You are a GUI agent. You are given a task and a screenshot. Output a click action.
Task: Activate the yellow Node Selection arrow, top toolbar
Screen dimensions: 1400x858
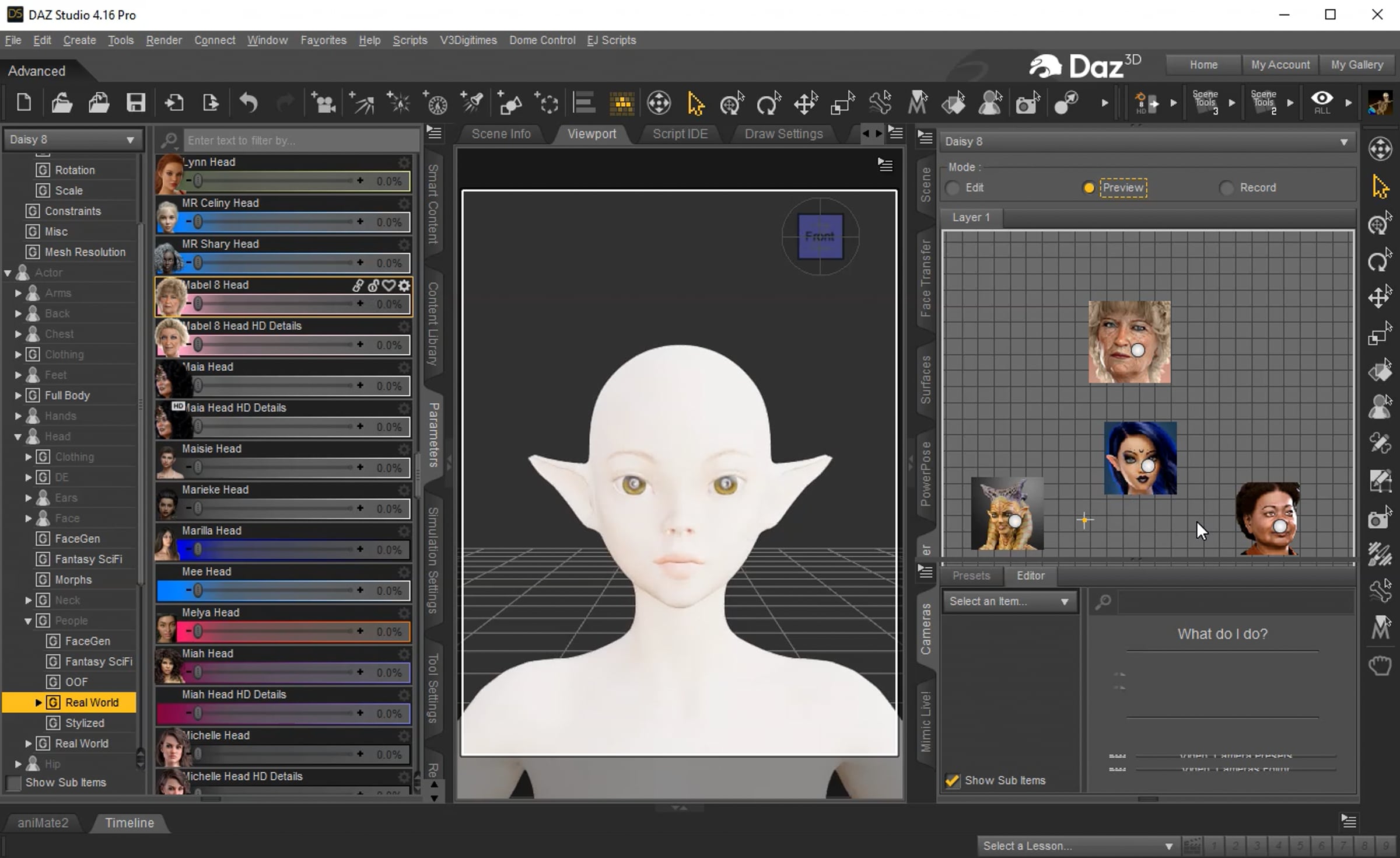695,103
